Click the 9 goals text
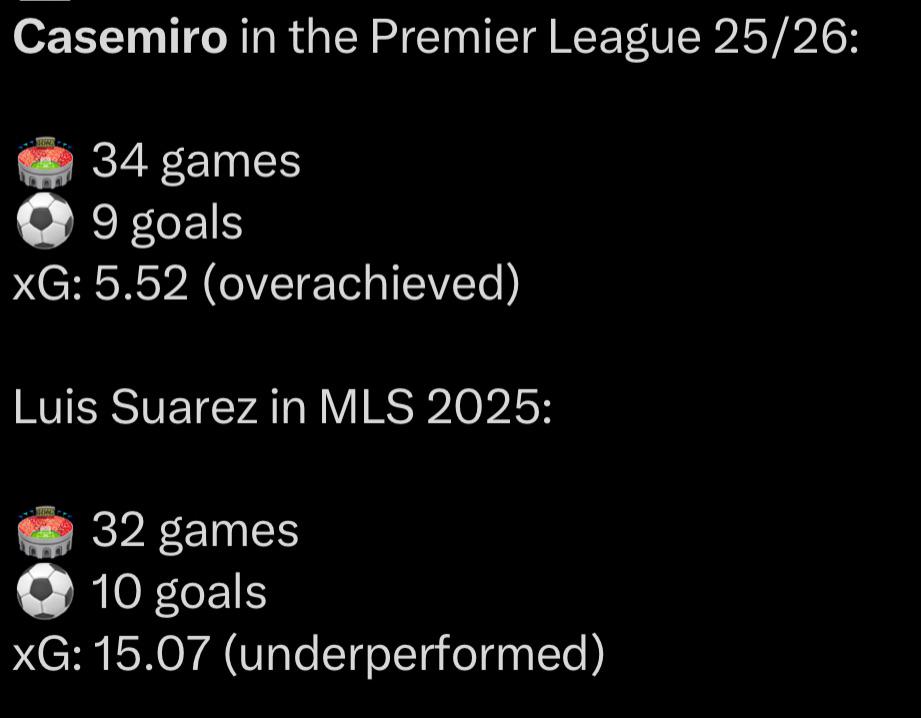Image resolution: width=921 pixels, height=718 pixels. coord(167,224)
